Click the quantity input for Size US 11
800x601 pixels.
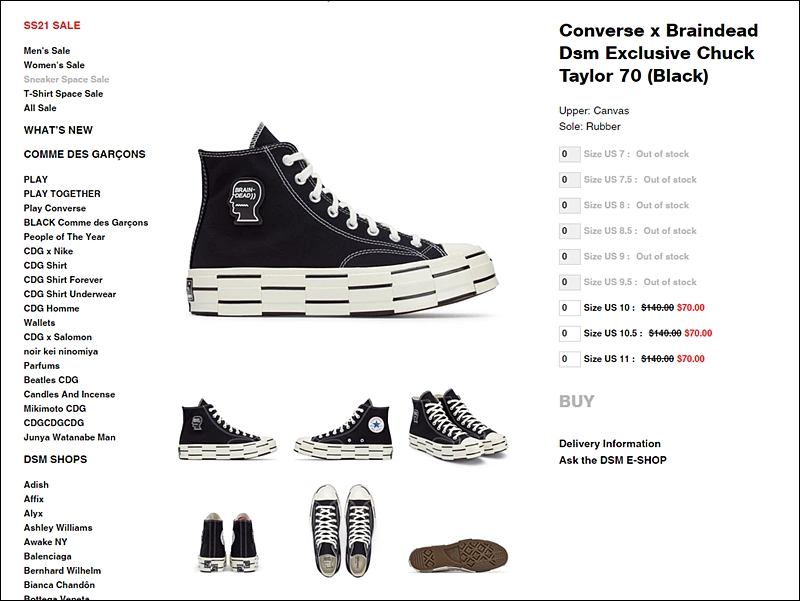tap(569, 359)
